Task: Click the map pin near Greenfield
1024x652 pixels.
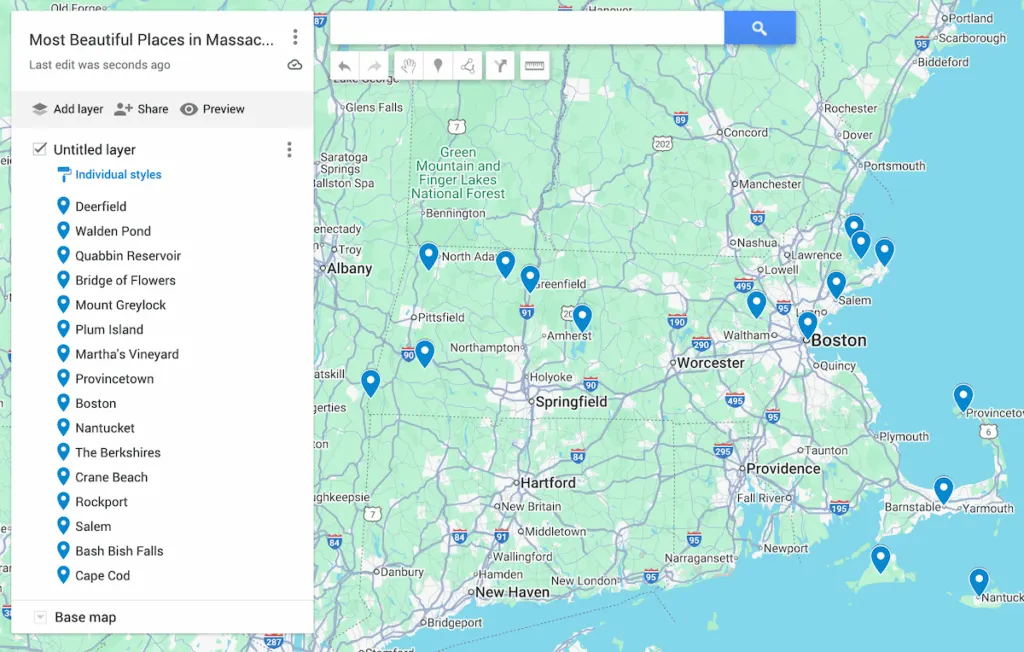Action: click(x=530, y=279)
